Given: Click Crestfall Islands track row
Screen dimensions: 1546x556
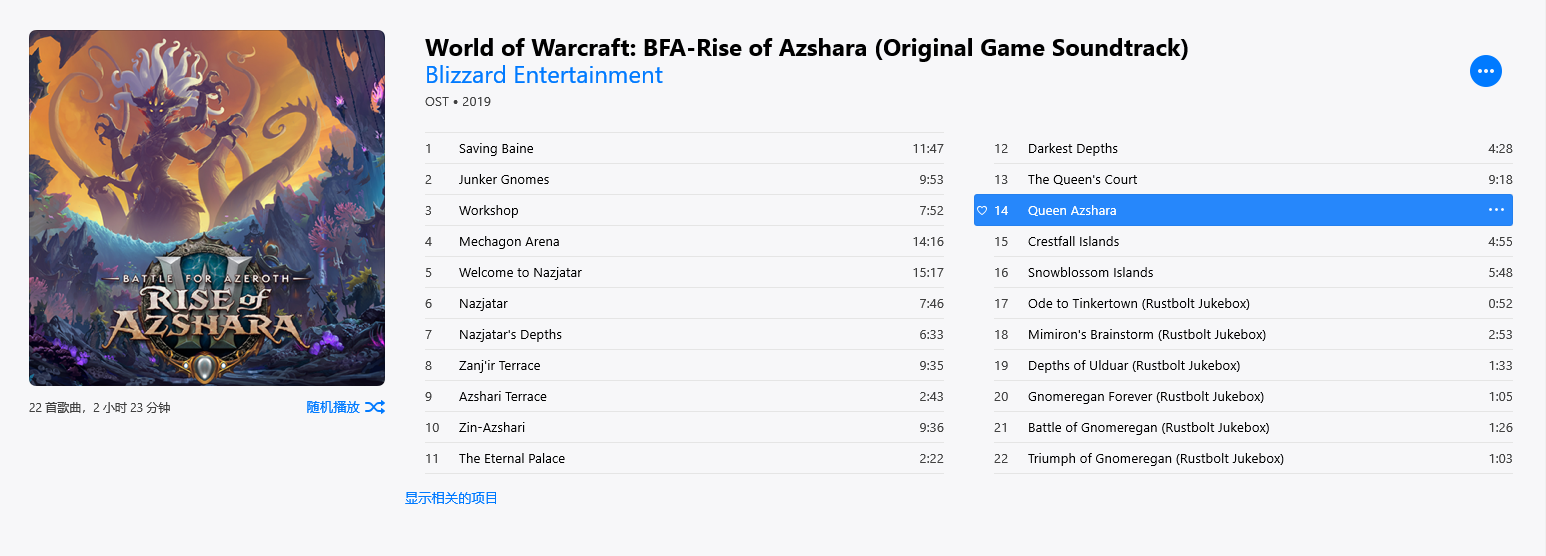Looking at the screenshot, I should point(1073,242).
